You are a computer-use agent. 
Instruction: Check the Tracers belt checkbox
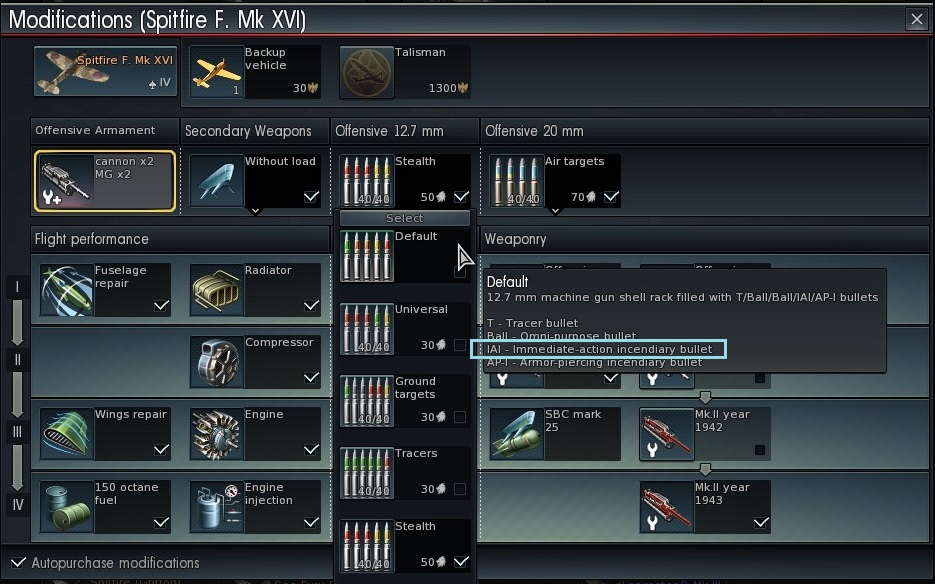click(x=460, y=489)
